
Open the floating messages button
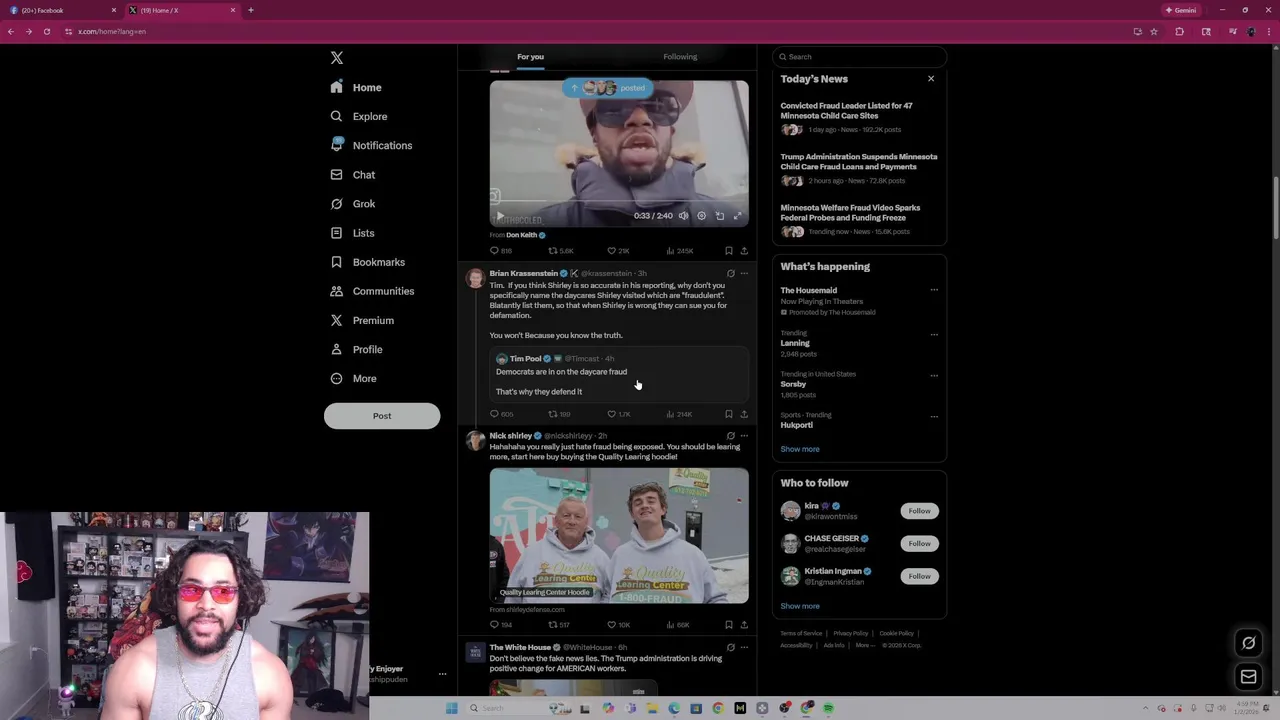pyautogui.click(x=1248, y=677)
